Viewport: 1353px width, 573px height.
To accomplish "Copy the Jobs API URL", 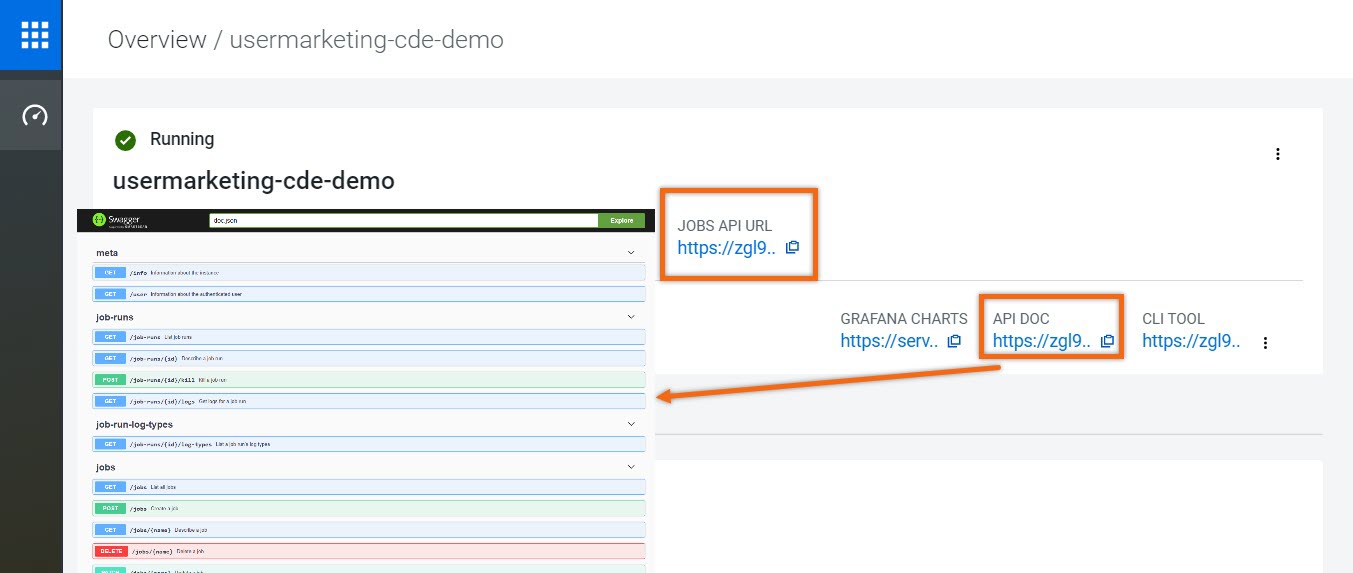I will coord(792,248).
